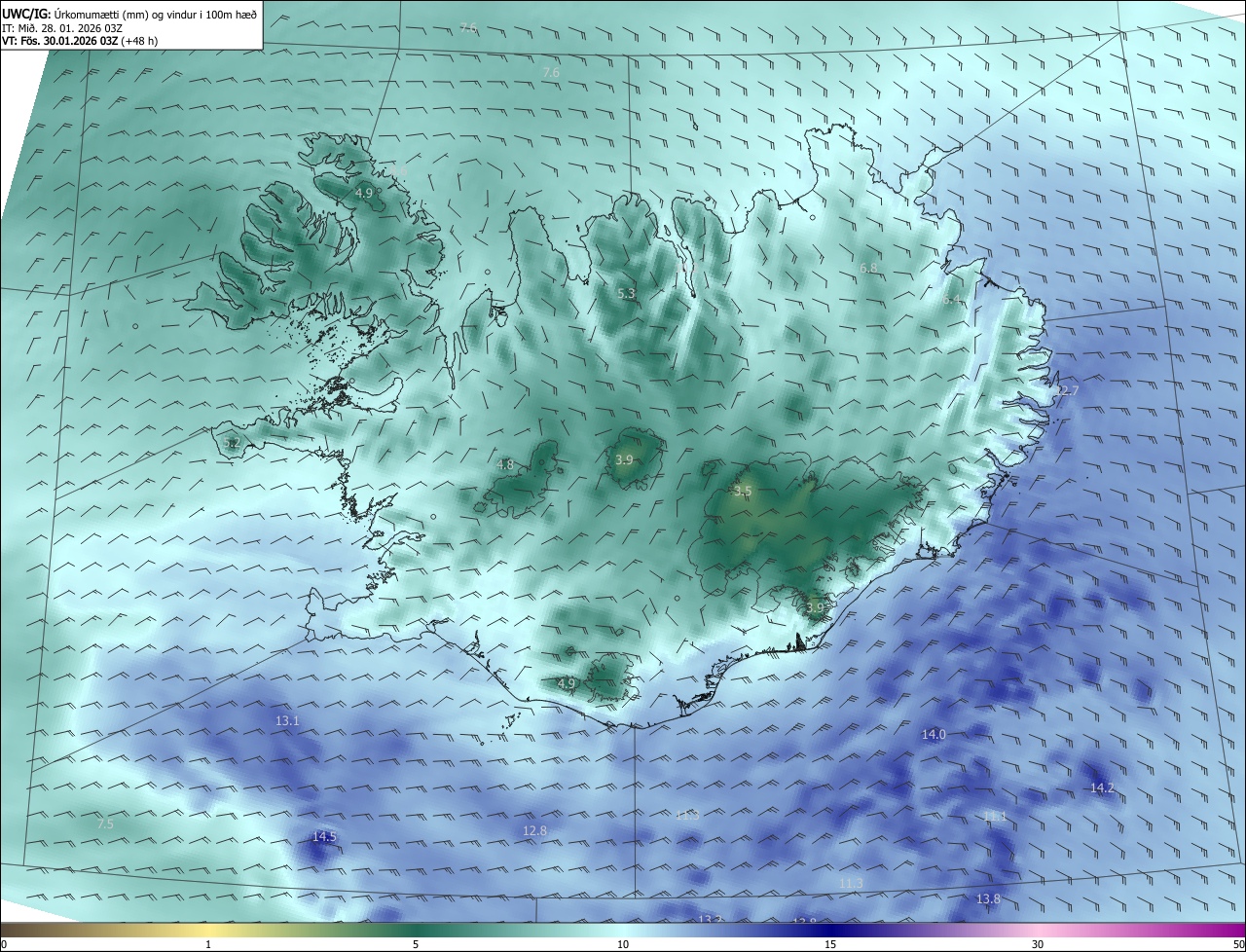Click the 4.8 value on the western glacier

[504, 465]
